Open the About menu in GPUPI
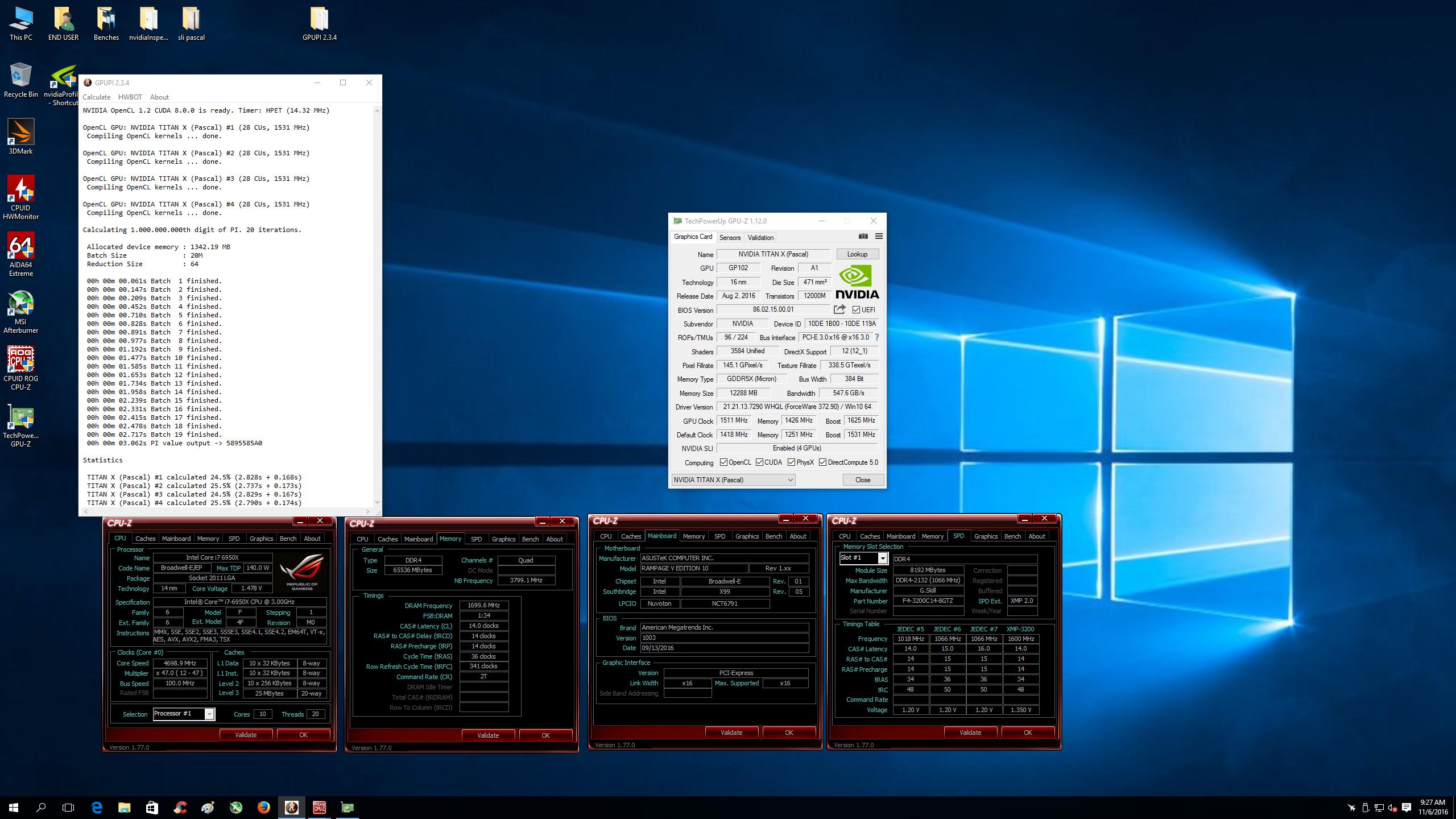 [x=159, y=97]
